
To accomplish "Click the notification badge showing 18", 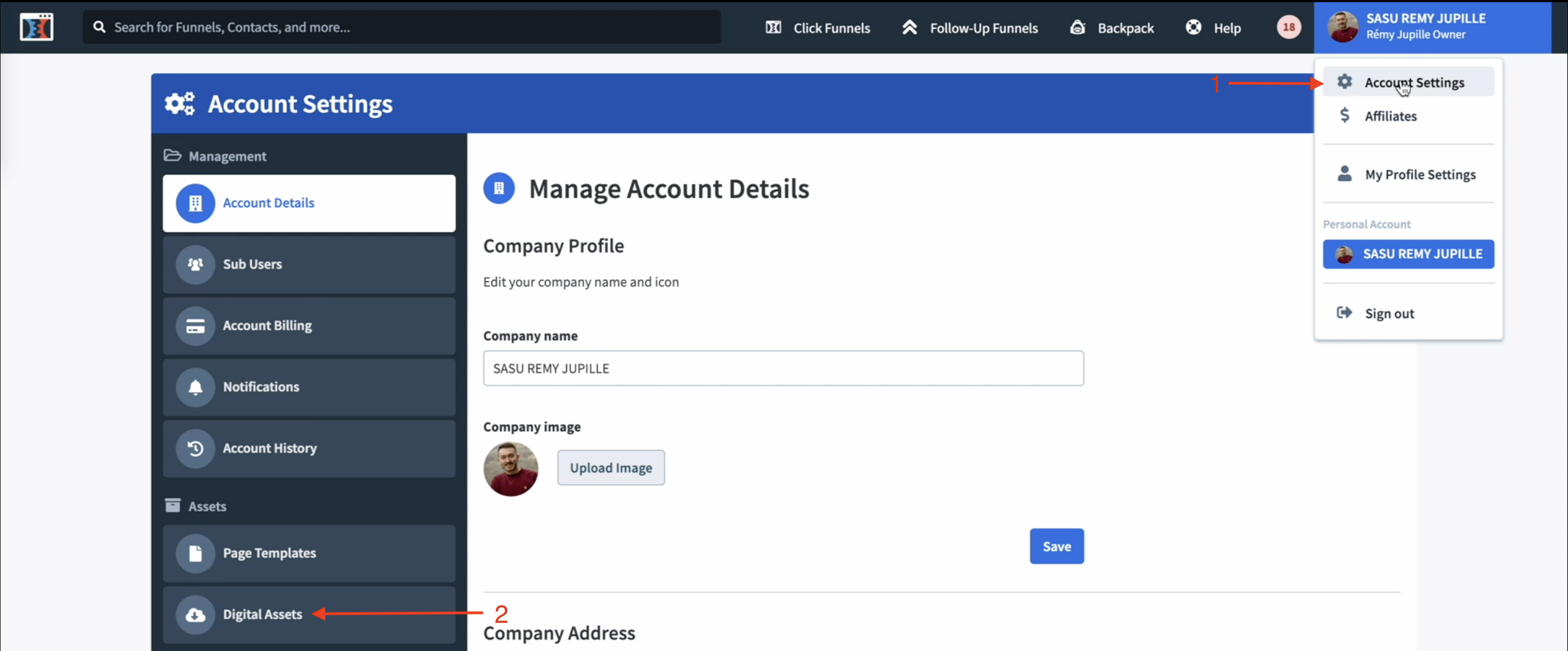I will coord(1288,27).
